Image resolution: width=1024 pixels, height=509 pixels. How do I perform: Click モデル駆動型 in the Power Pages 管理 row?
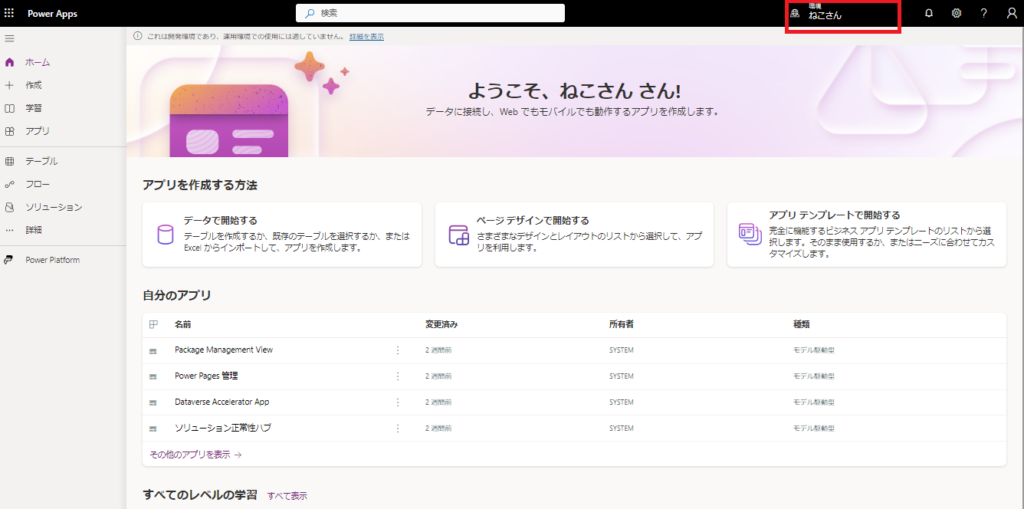pyautogui.click(x=814, y=376)
